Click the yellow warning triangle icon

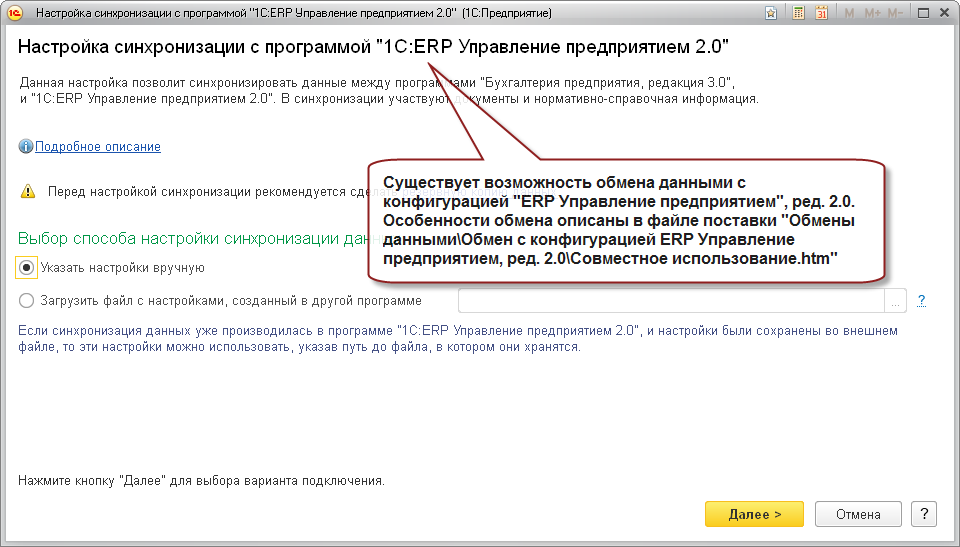pos(28,192)
